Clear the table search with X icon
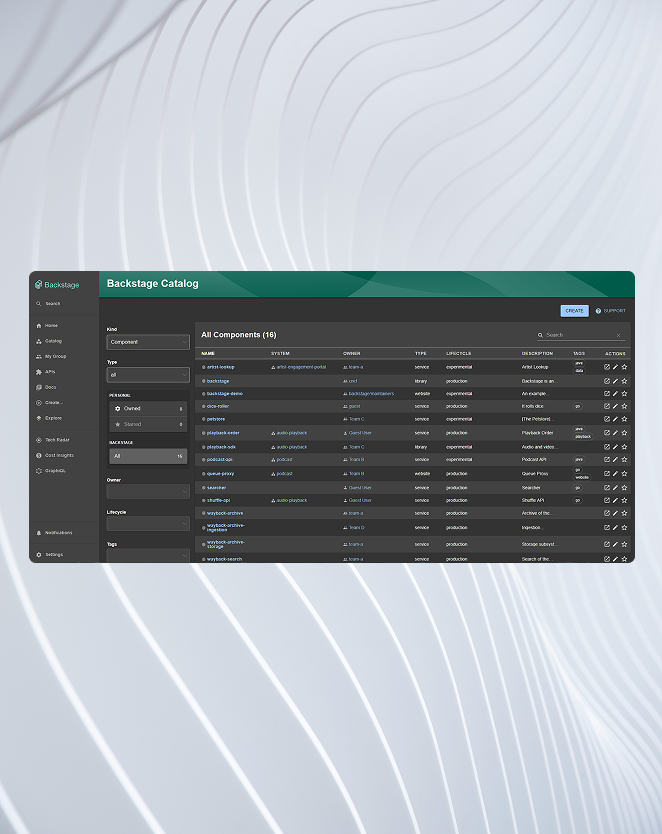The height and width of the screenshot is (834, 662). tap(618, 335)
